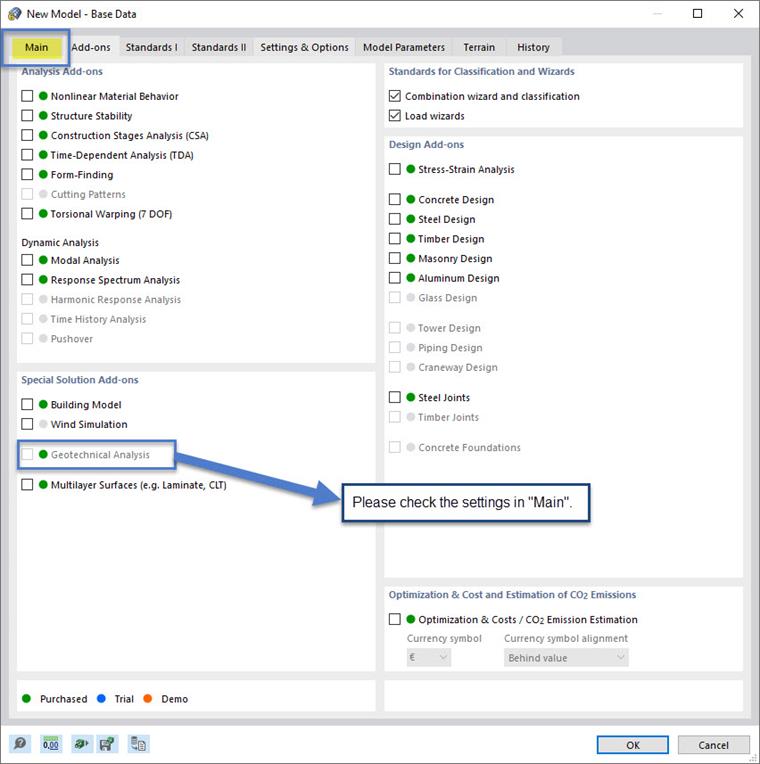Open the Standards II tab
This screenshot has height=764, width=760.
[x=219, y=47]
